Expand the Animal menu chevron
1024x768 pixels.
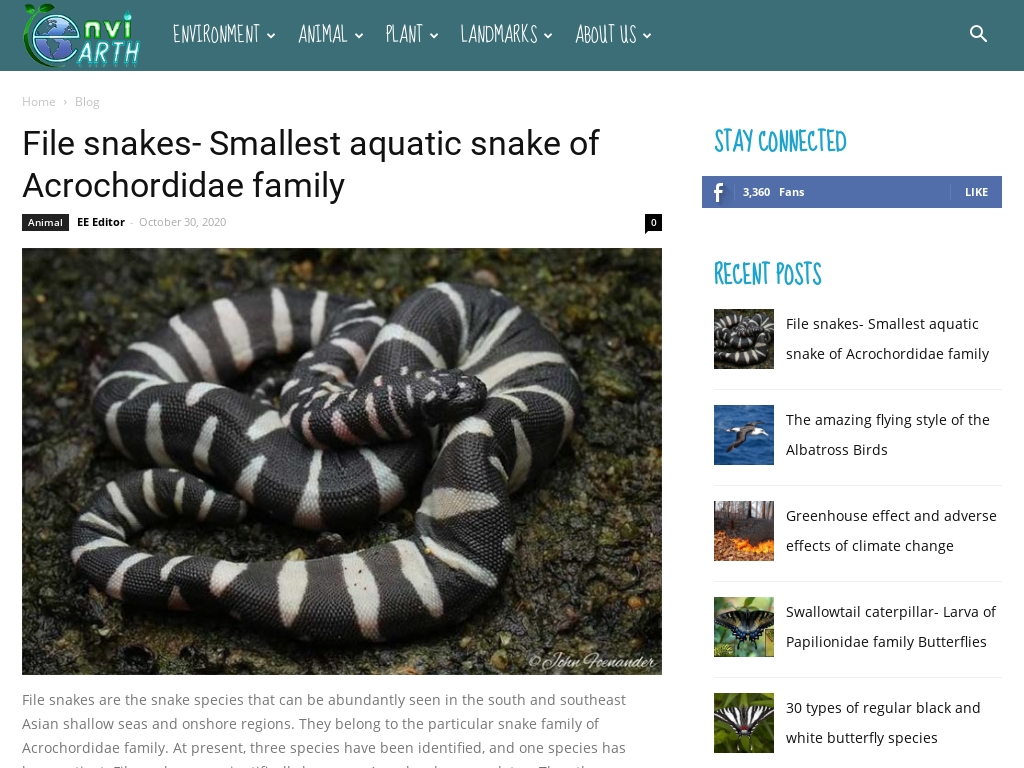pos(359,36)
